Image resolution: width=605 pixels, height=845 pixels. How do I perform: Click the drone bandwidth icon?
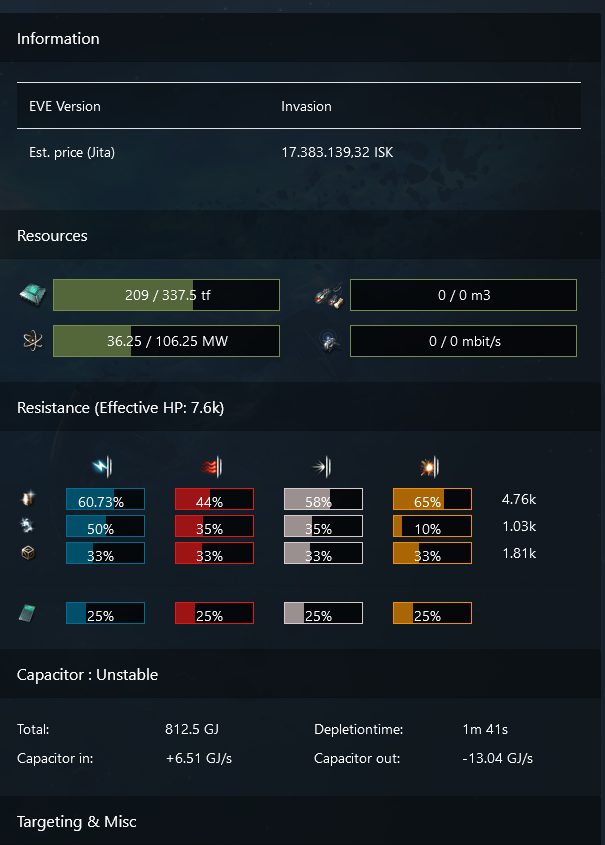pyautogui.click(x=330, y=340)
